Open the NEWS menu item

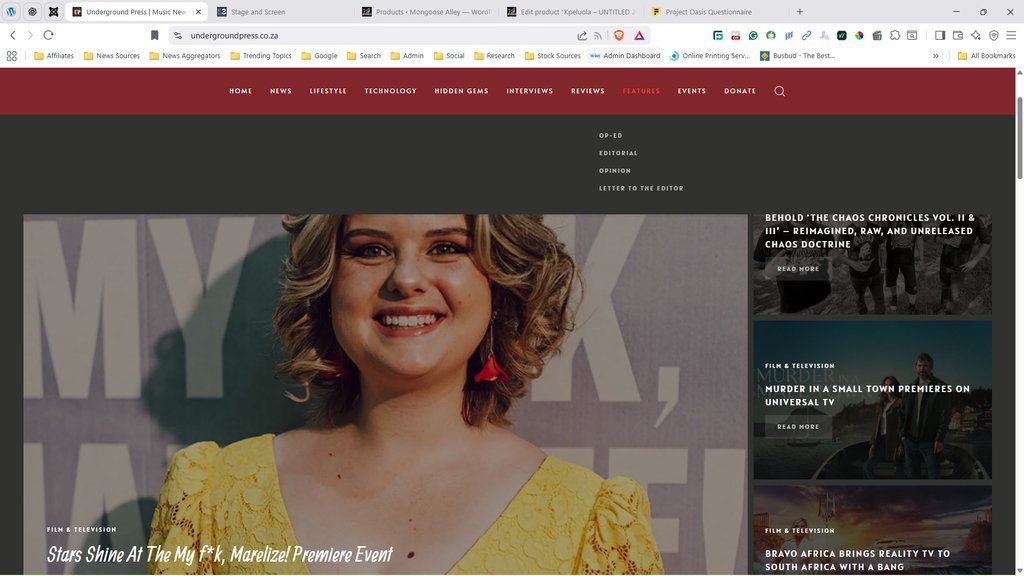coord(281,91)
